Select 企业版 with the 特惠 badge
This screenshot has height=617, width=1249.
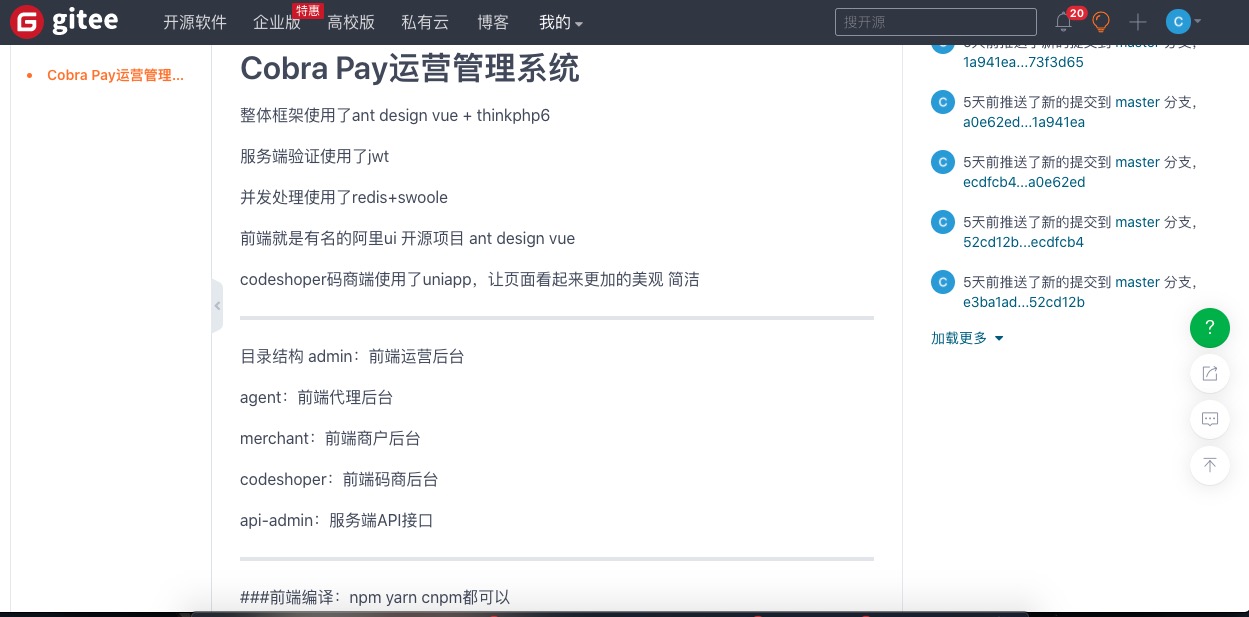coord(277,22)
